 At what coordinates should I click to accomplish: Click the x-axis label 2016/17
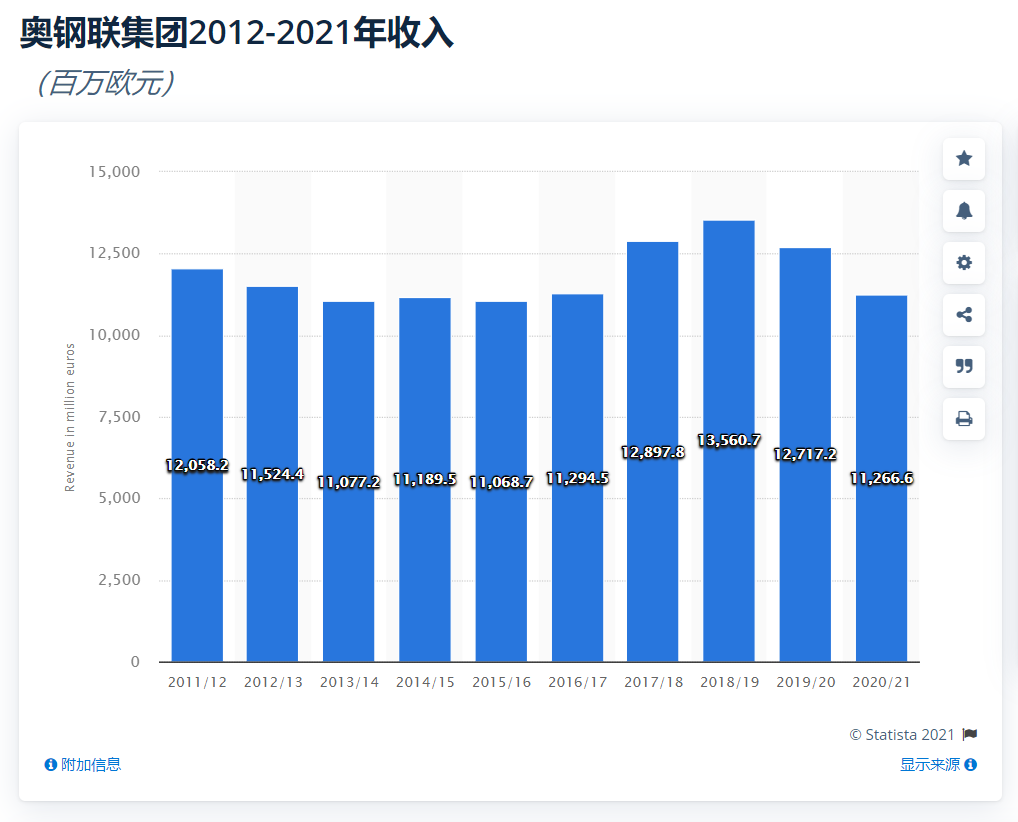pos(578,682)
